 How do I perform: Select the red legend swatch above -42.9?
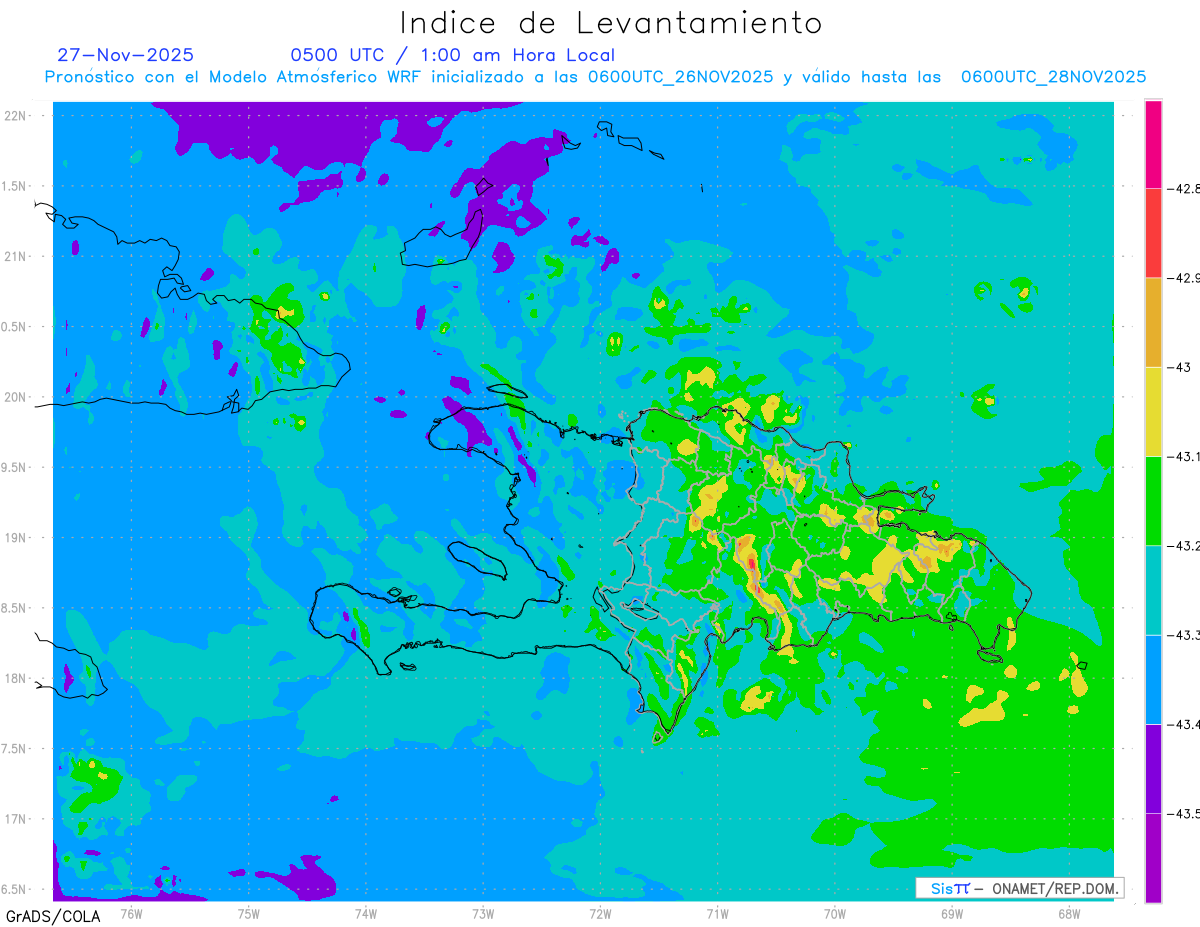pyautogui.click(x=1153, y=233)
